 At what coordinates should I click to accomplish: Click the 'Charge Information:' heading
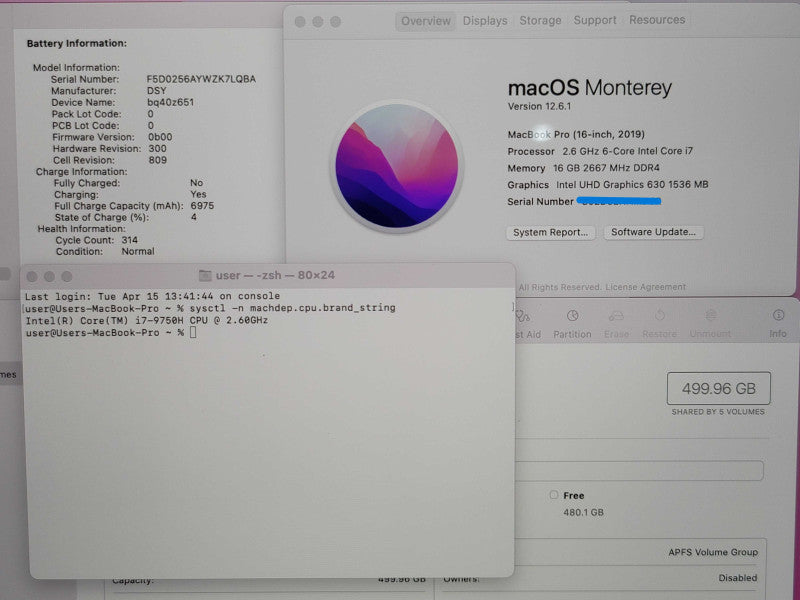(x=82, y=171)
